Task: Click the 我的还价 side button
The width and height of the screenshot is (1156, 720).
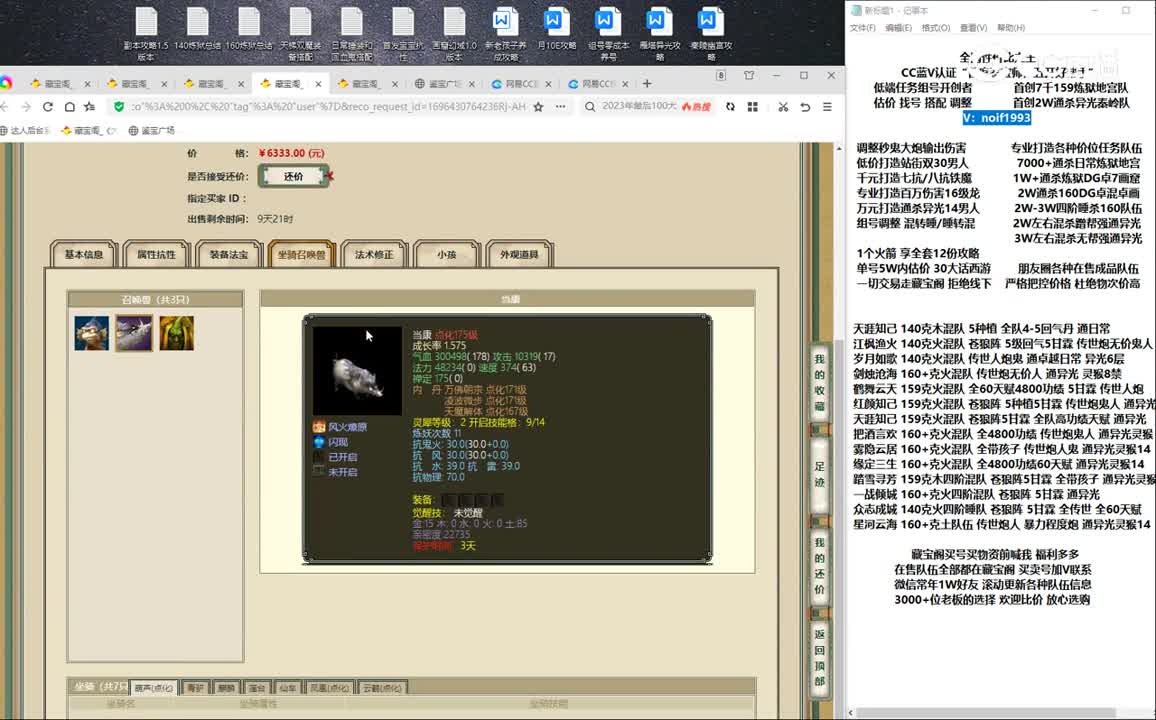Action: [x=819, y=565]
